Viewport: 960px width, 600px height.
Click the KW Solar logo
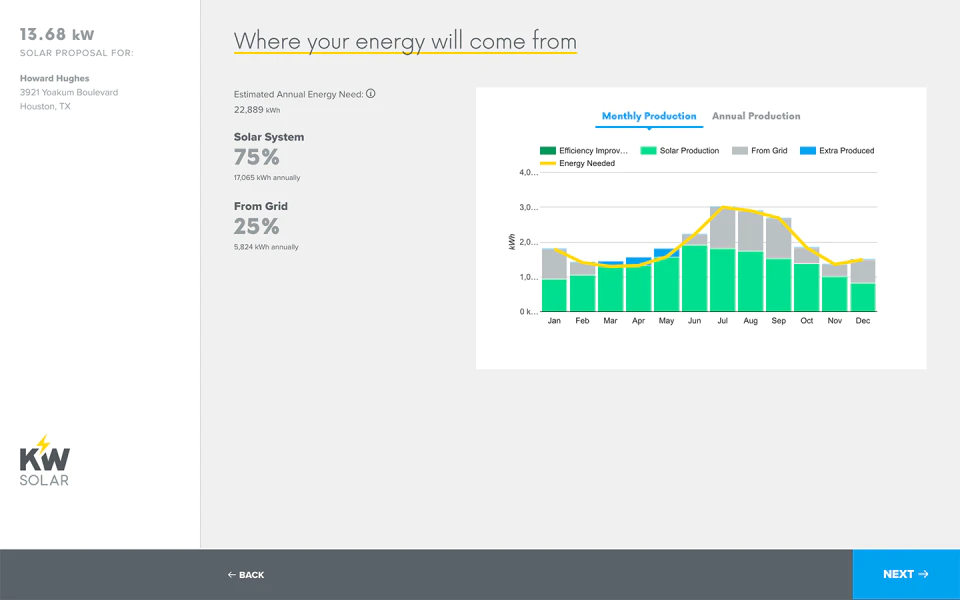pyautogui.click(x=45, y=460)
